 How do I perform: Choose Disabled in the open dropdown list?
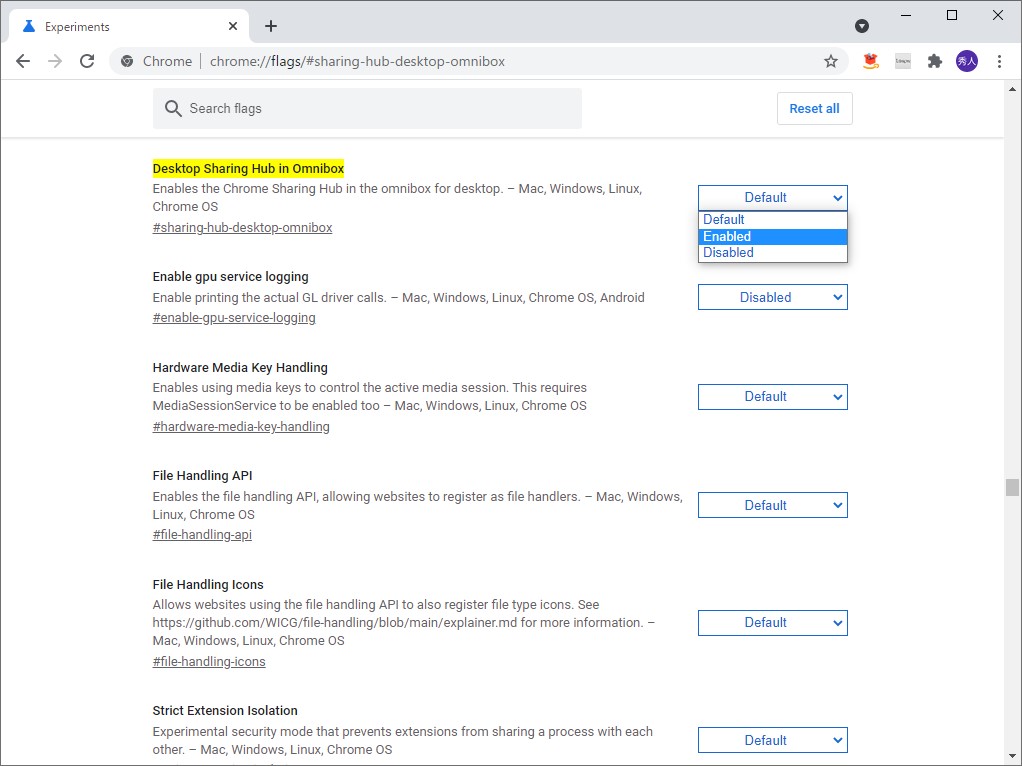pyautogui.click(x=772, y=252)
